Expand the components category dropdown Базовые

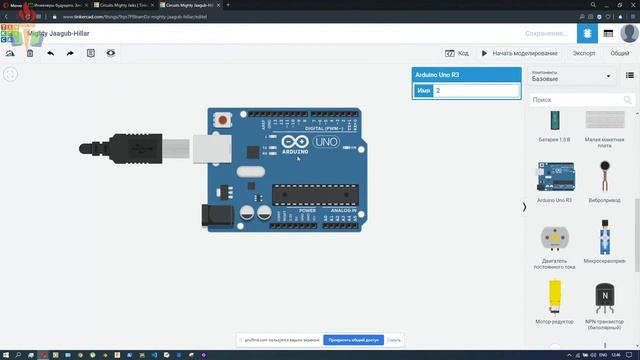point(571,76)
